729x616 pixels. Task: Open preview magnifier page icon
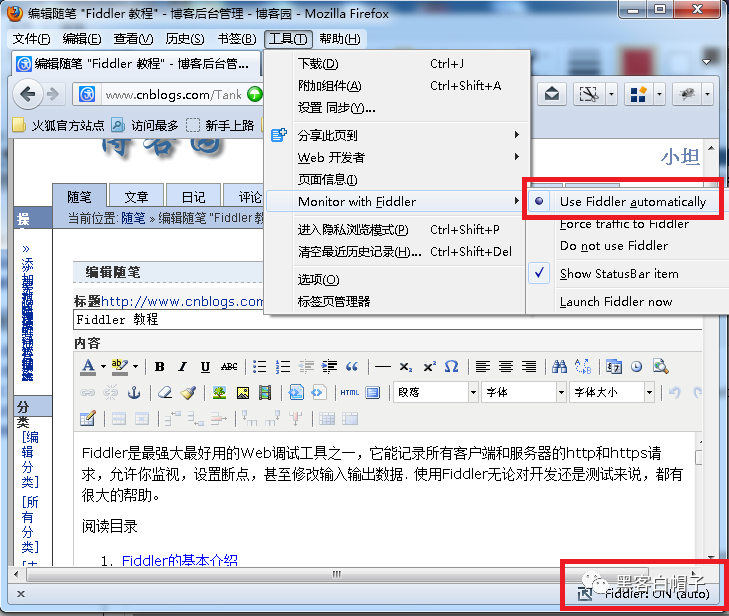click(x=660, y=367)
